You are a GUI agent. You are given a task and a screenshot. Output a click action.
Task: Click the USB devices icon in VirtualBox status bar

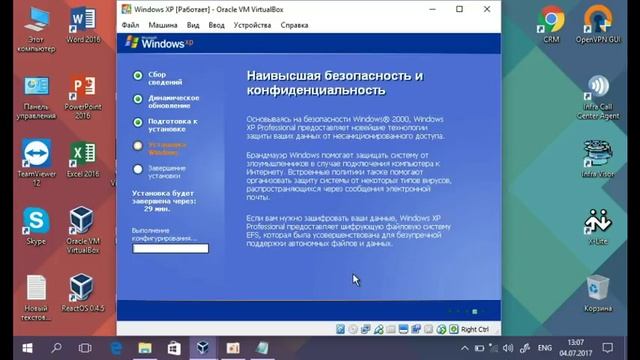[x=378, y=329]
